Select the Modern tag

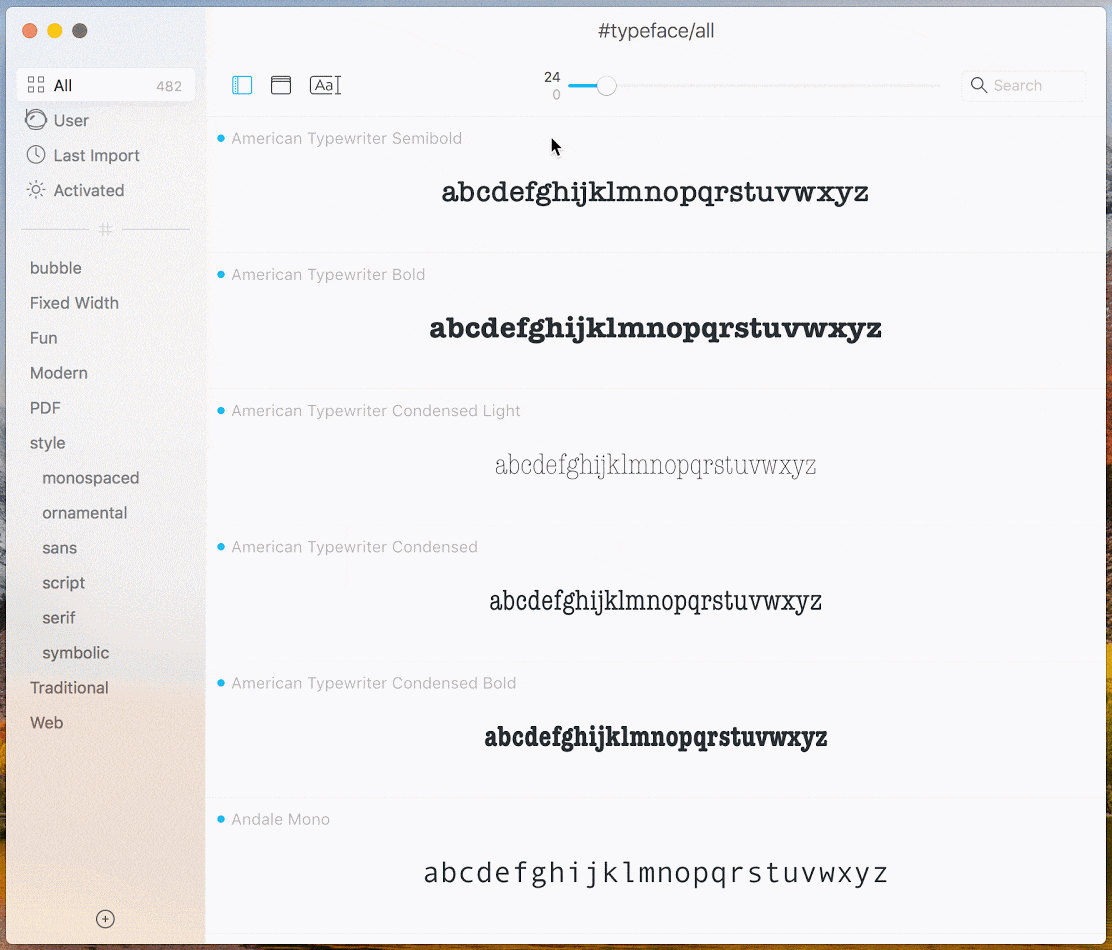[x=59, y=372]
